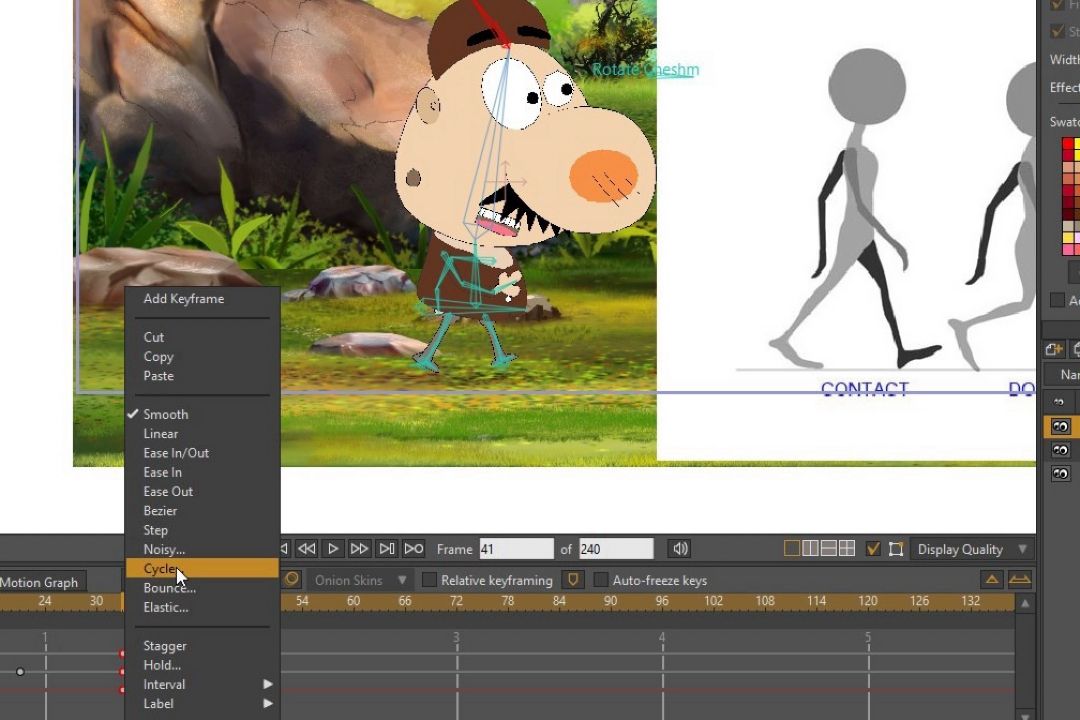Select Step interpolation
Viewport: 1080px width, 720px height.
[202, 530]
